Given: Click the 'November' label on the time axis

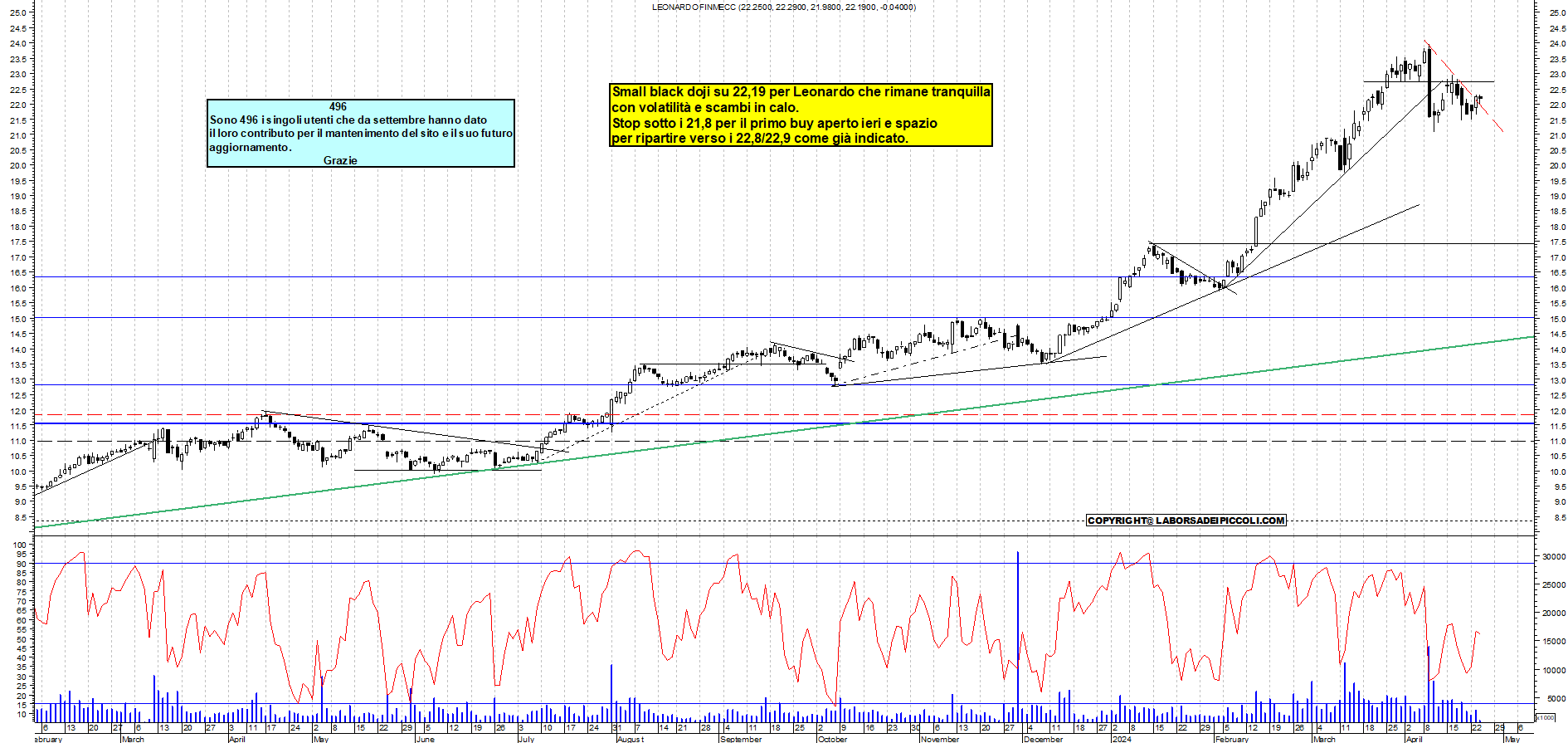Looking at the screenshot, I should [940, 739].
